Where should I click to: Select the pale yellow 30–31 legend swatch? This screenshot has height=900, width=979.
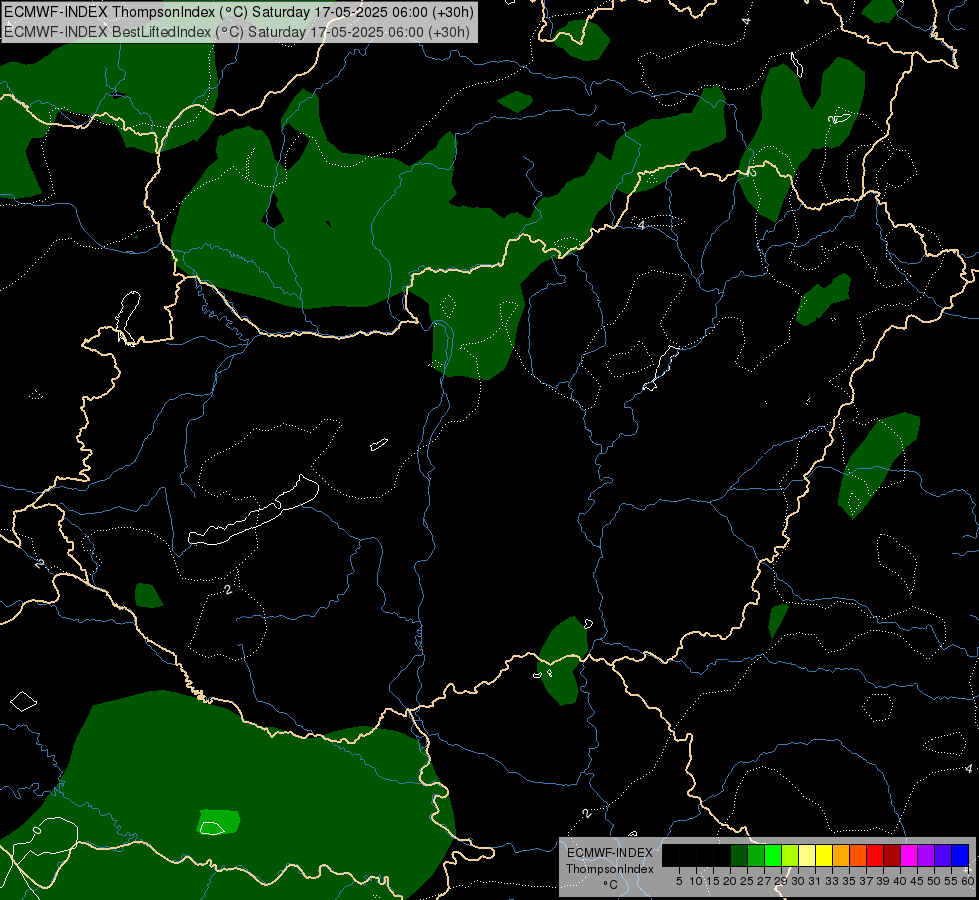pyautogui.click(x=807, y=855)
